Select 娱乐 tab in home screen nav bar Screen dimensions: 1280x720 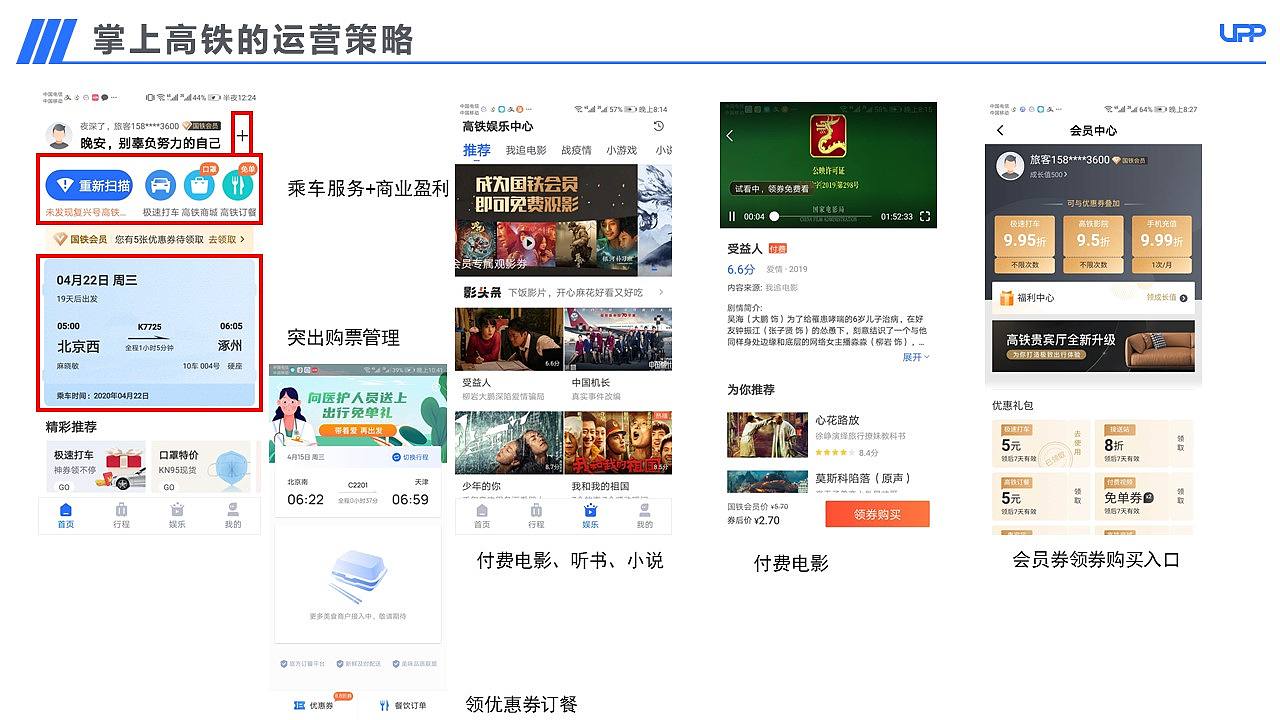click(x=177, y=515)
